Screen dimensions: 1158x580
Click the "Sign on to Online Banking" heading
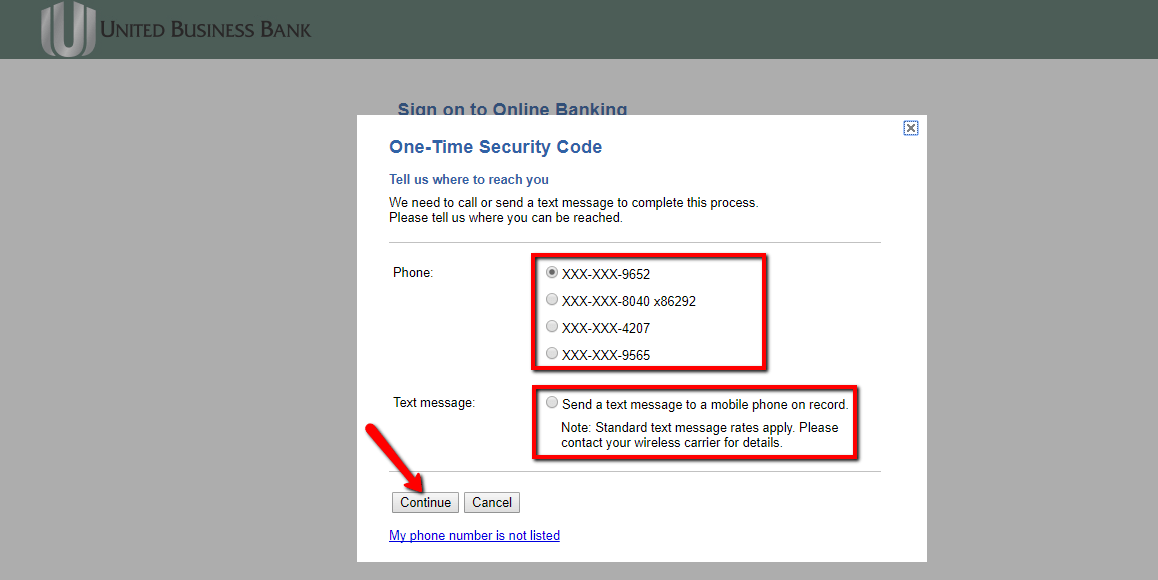click(512, 110)
